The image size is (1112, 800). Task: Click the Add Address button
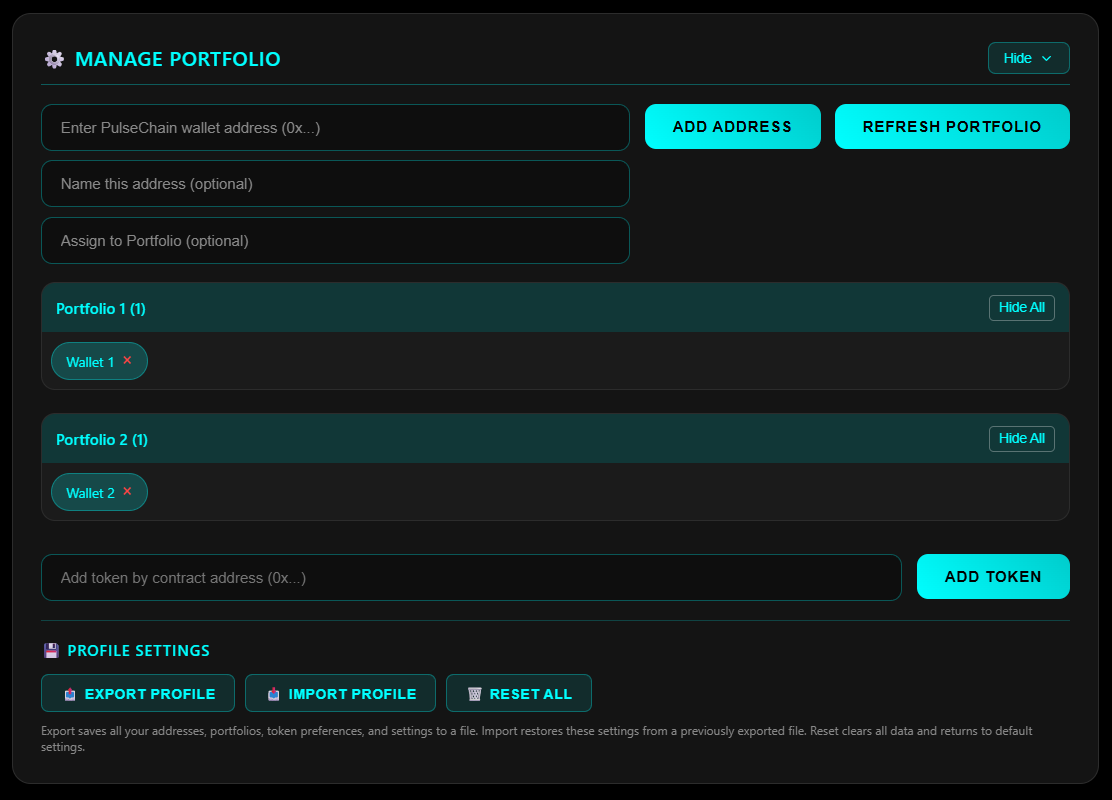coord(733,127)
